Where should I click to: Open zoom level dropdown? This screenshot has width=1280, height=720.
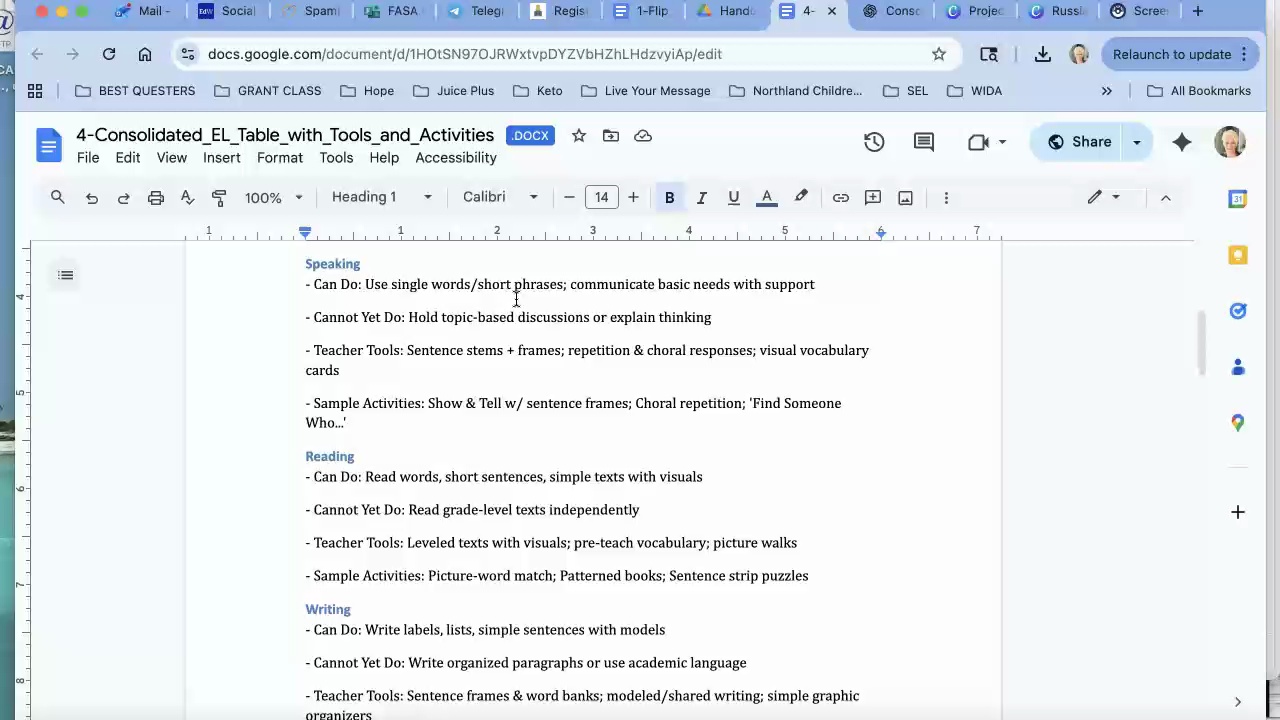click(x=273, y=198)
